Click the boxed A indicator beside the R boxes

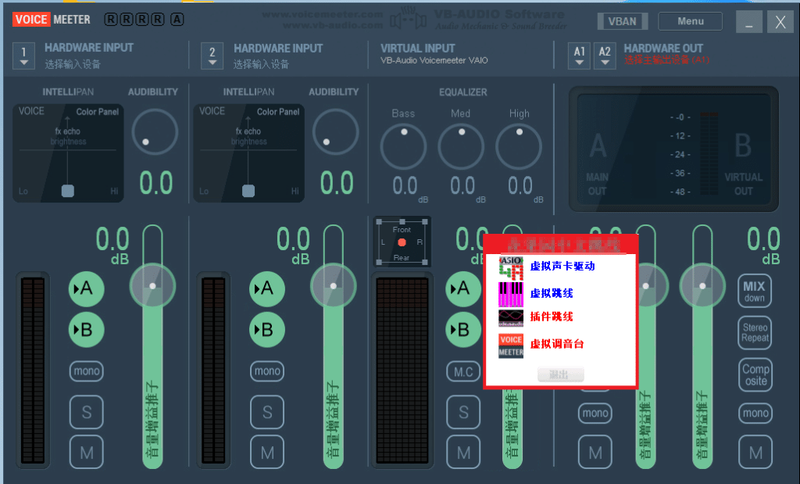(177, 19)
